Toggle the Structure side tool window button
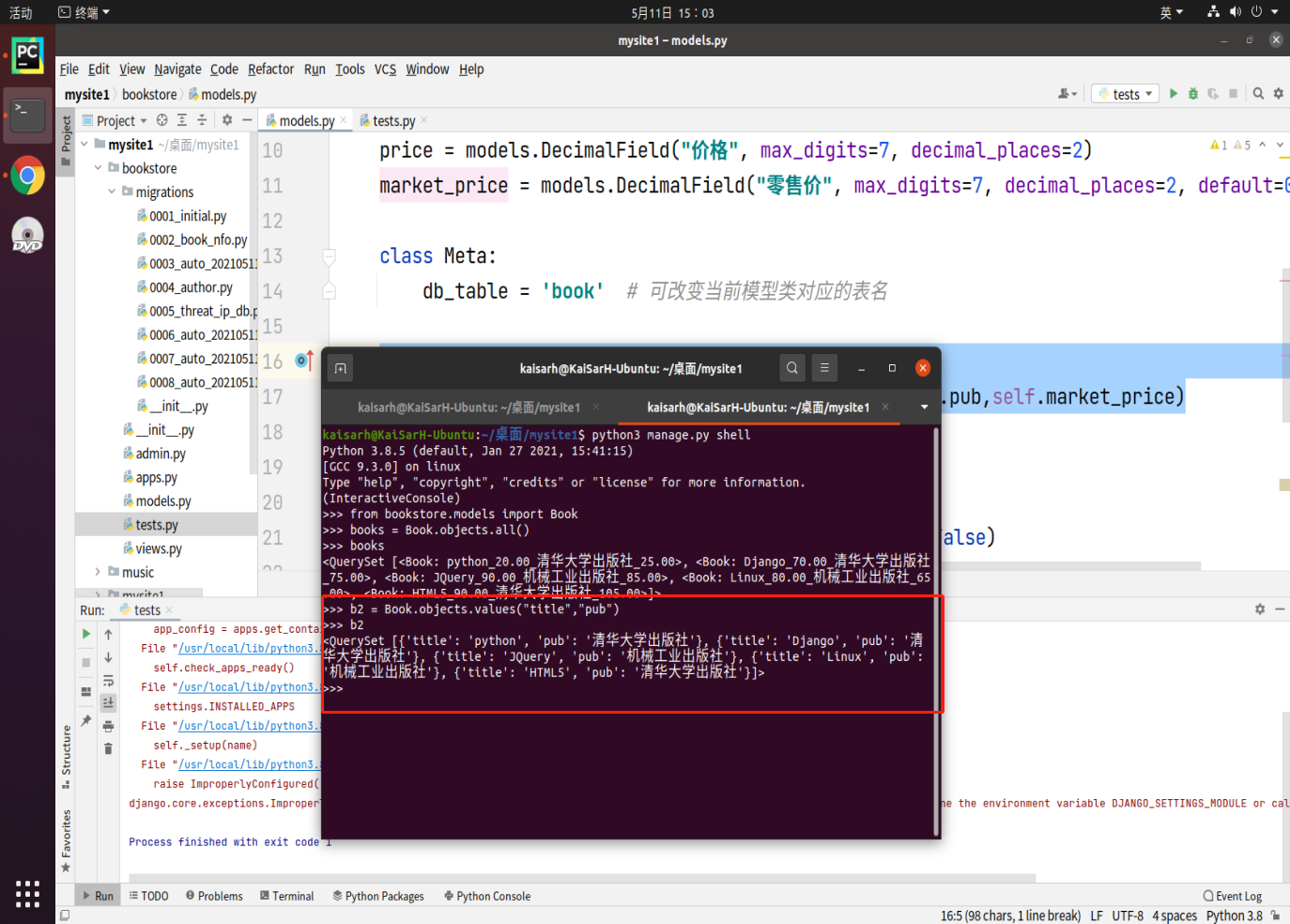Viewport: 1290px width, 924px height. (x=66, y=756)
